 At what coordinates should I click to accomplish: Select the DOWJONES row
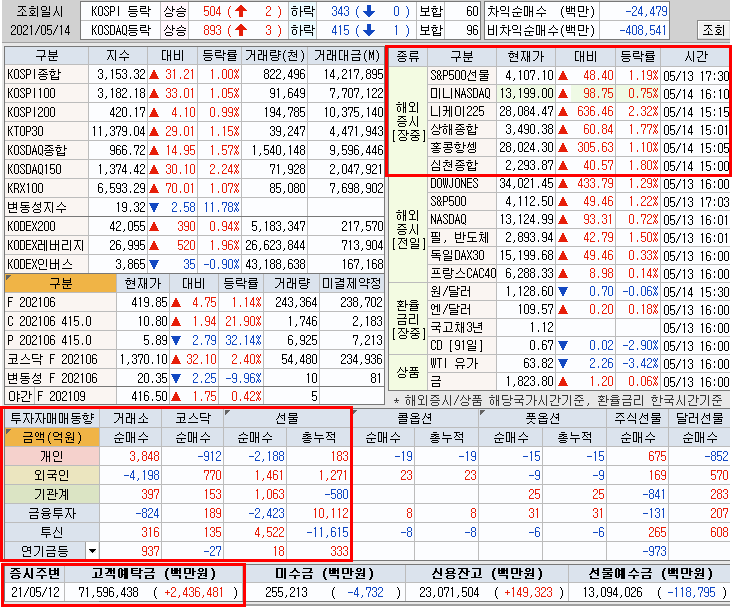pyautogui.click(x=578, y=184)
